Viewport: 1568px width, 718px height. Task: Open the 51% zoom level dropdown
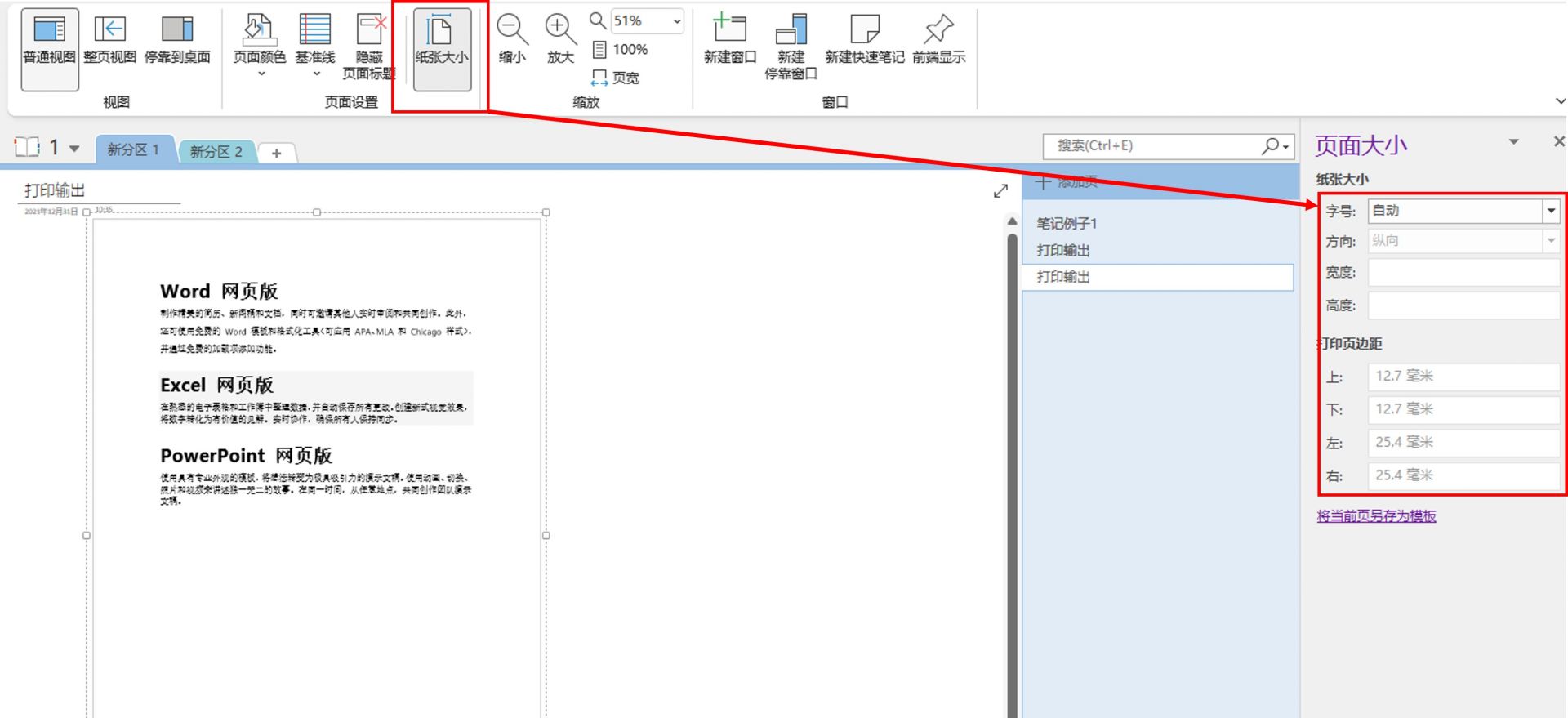point(677,21)
